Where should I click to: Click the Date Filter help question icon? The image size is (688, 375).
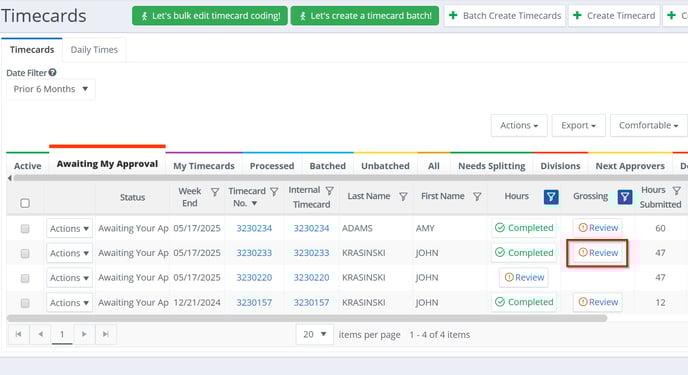click(53, 72)
